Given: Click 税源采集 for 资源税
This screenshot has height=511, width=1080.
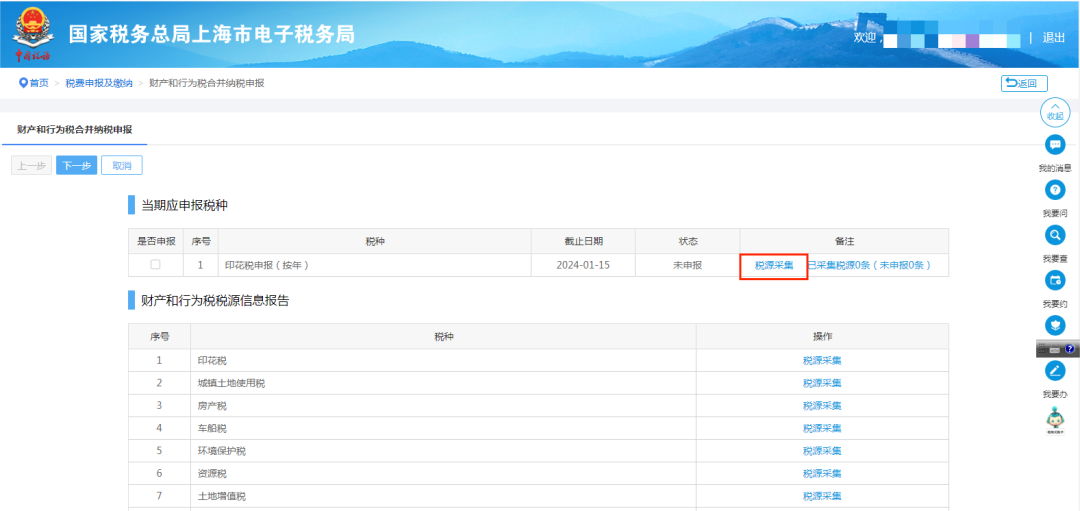Looking at the screenshot, I should (822, 474).
